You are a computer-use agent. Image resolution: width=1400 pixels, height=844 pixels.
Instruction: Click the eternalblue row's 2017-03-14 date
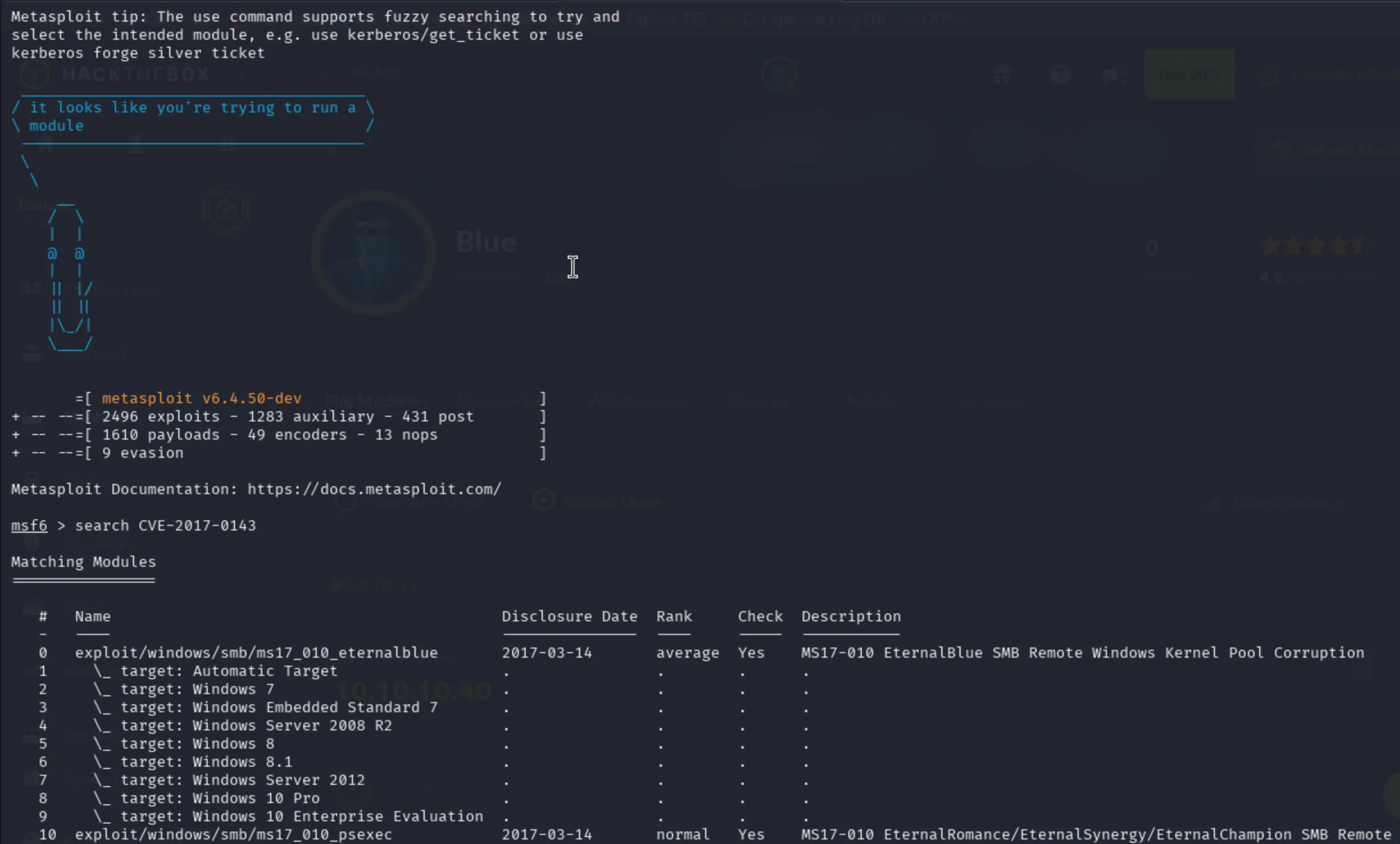point(547,653)
